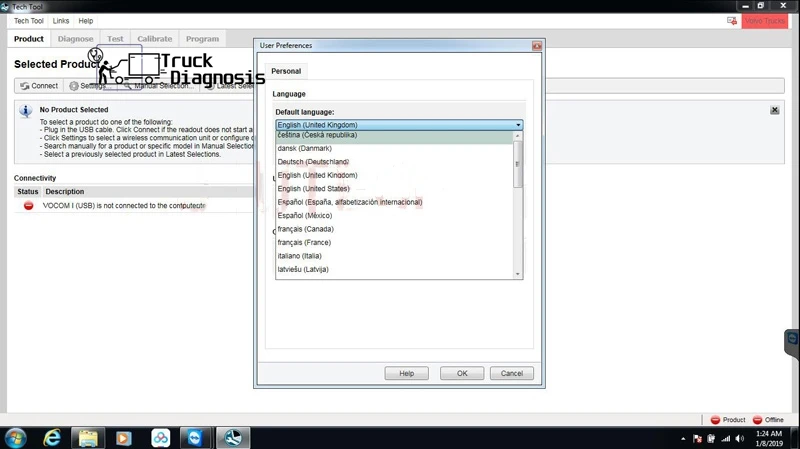Switch to the Calibrate tab
The height and width of the screenshot is (449, 800).
coord(155,39)
